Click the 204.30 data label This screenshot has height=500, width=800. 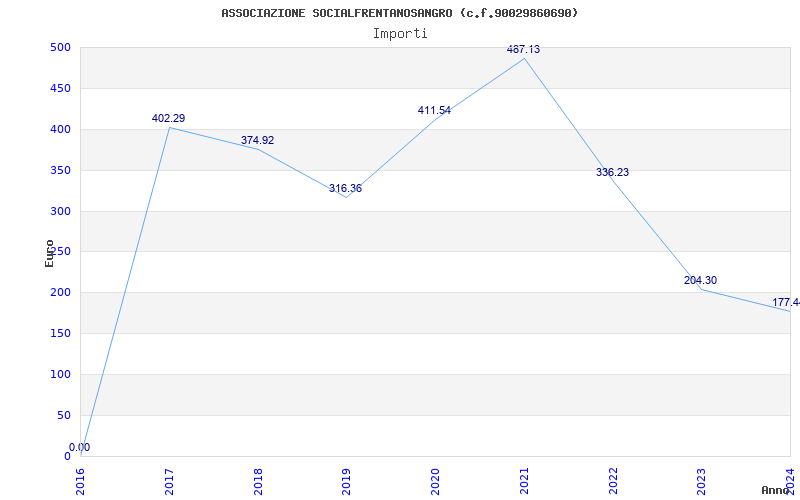[x=701, y=280]
